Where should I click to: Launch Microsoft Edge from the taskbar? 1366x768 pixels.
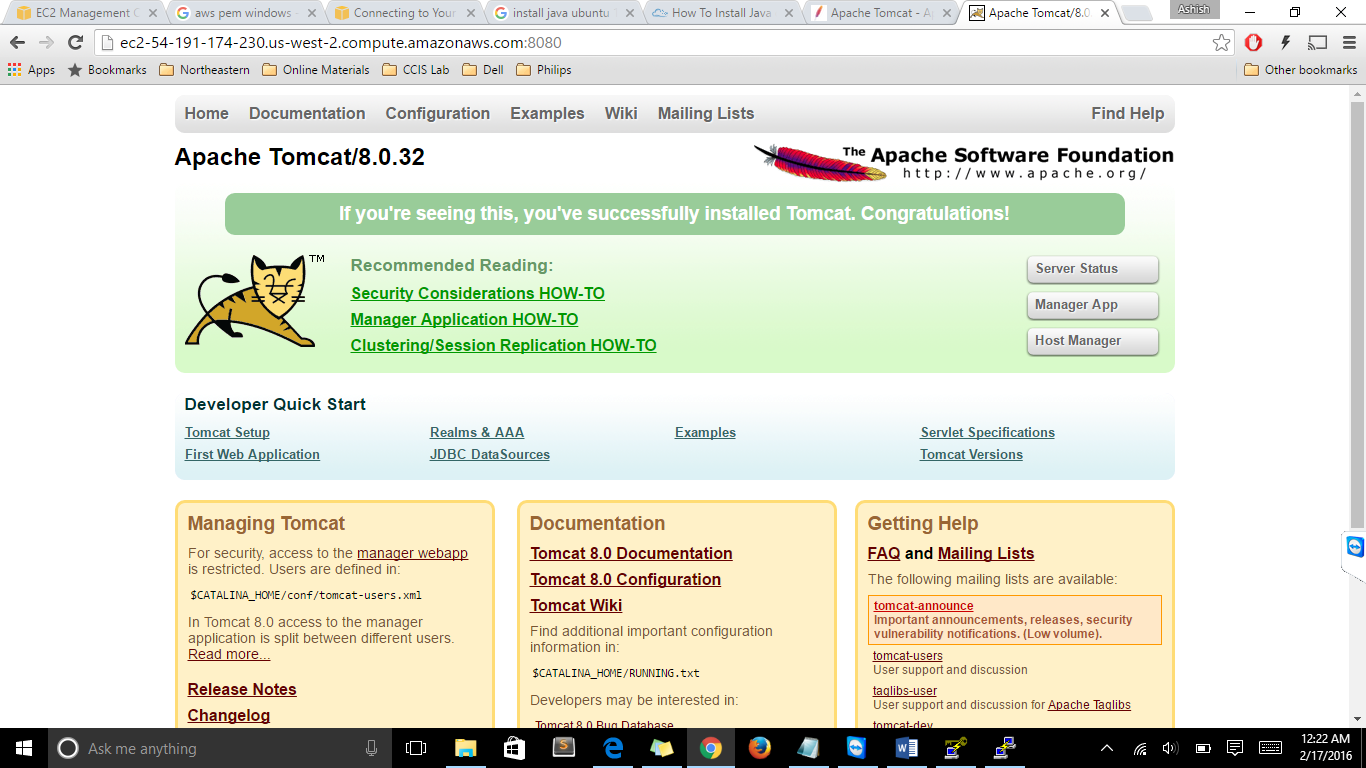613,748
